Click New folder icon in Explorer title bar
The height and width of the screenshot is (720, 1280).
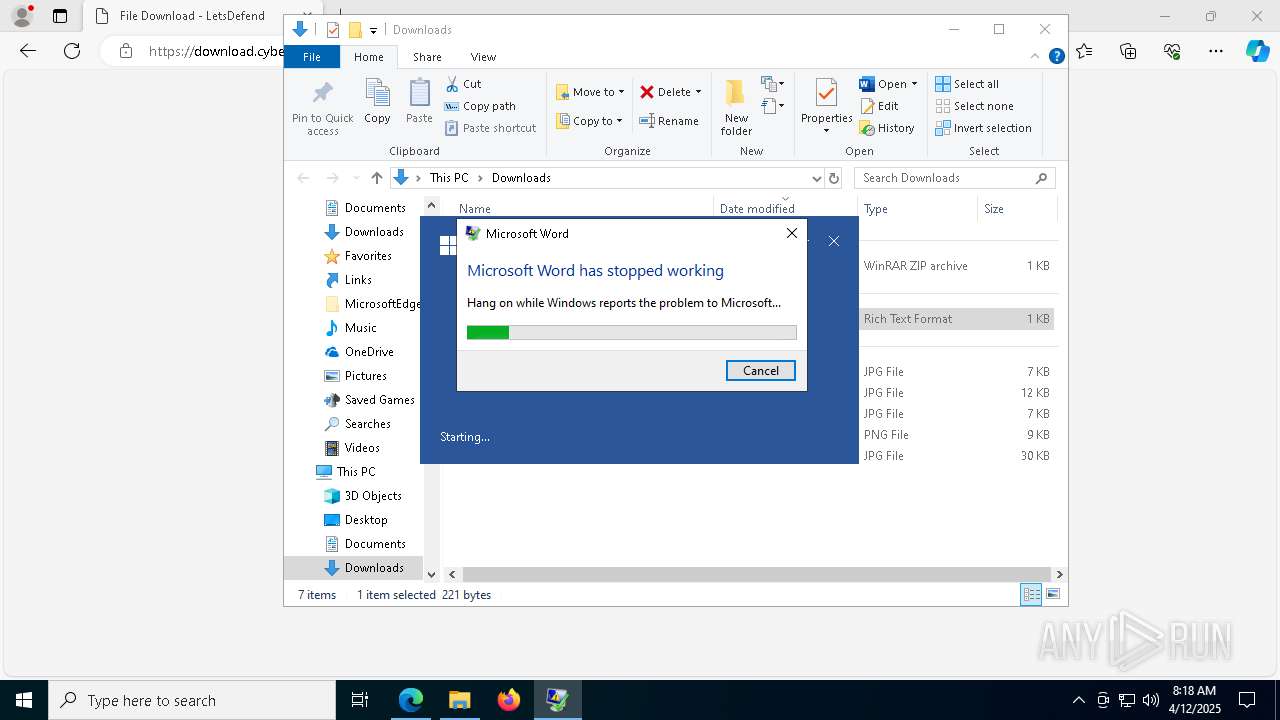click(354, 30)
